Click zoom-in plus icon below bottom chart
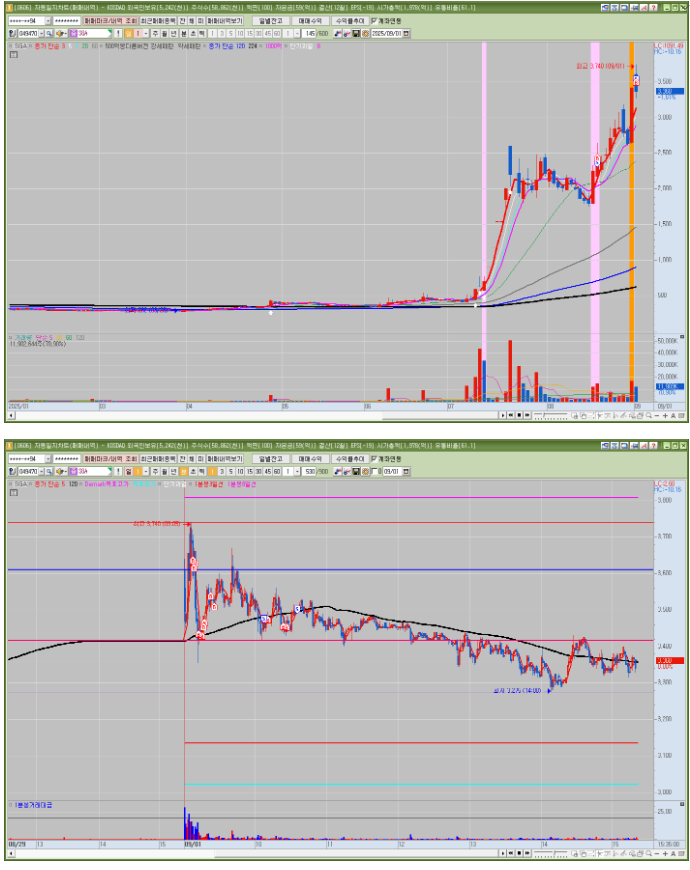The height and width of the screenshot is (870, 690). (x=666, y=853)
